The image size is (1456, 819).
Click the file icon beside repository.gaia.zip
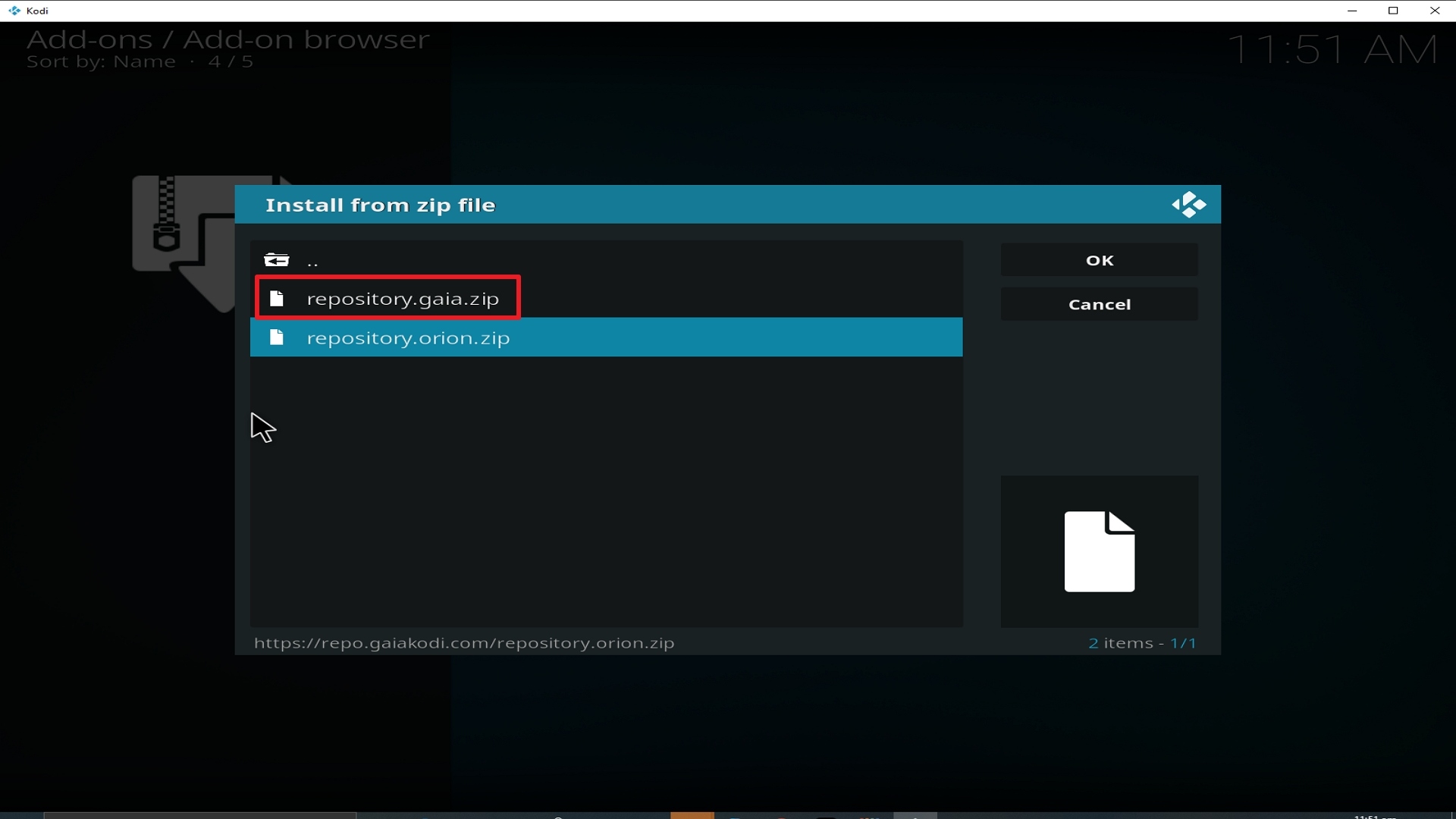pos(277,299)
